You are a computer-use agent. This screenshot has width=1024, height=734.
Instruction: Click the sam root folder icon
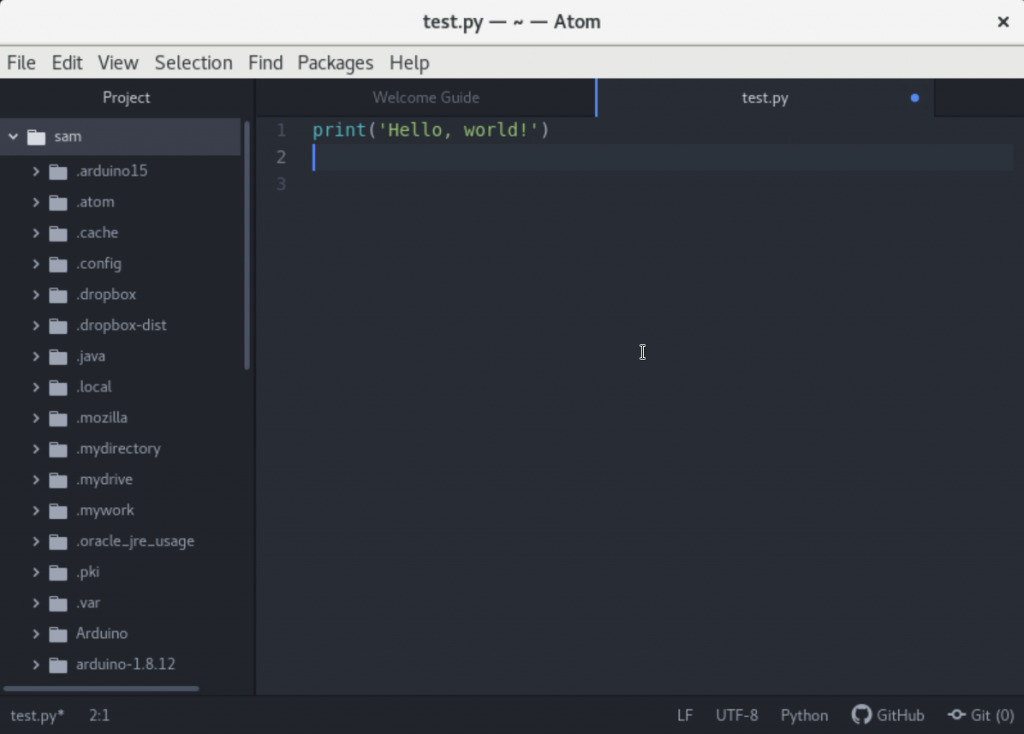click(37, 137)
